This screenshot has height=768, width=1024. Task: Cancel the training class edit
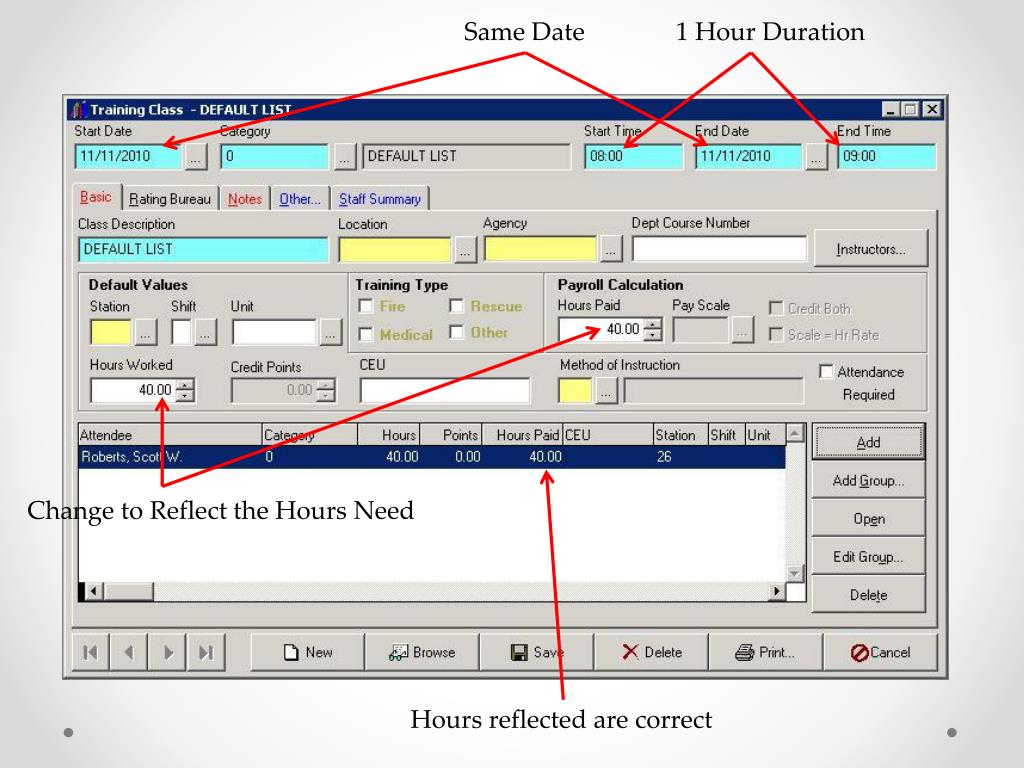click(x=880, y=652)
